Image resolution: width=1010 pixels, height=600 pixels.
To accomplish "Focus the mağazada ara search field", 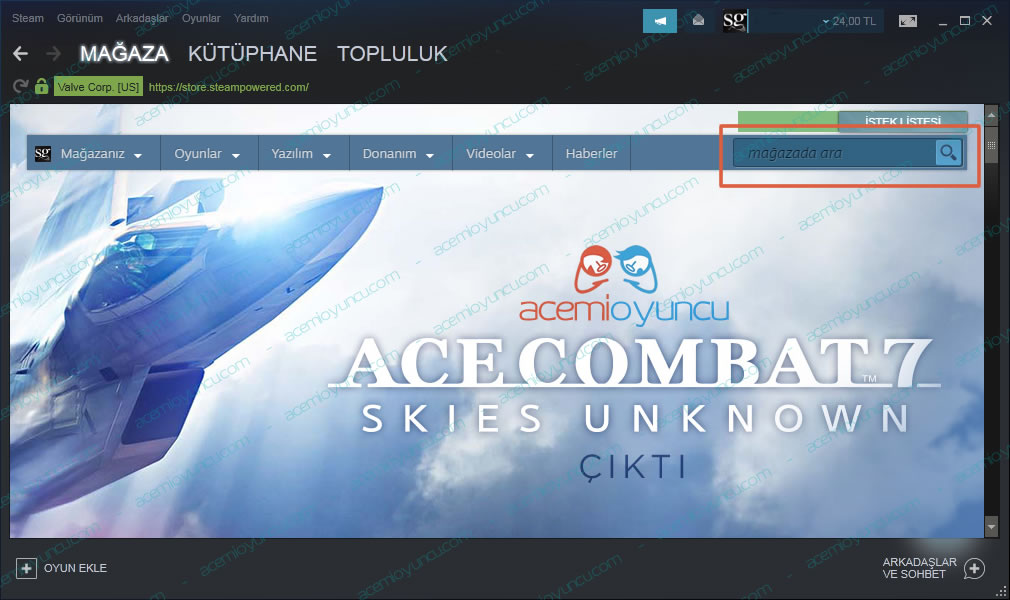I will (834, 153).
